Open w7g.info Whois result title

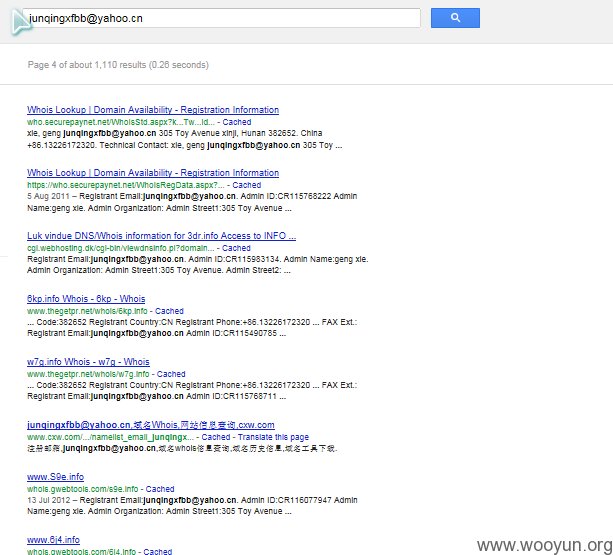click(88, 362)
